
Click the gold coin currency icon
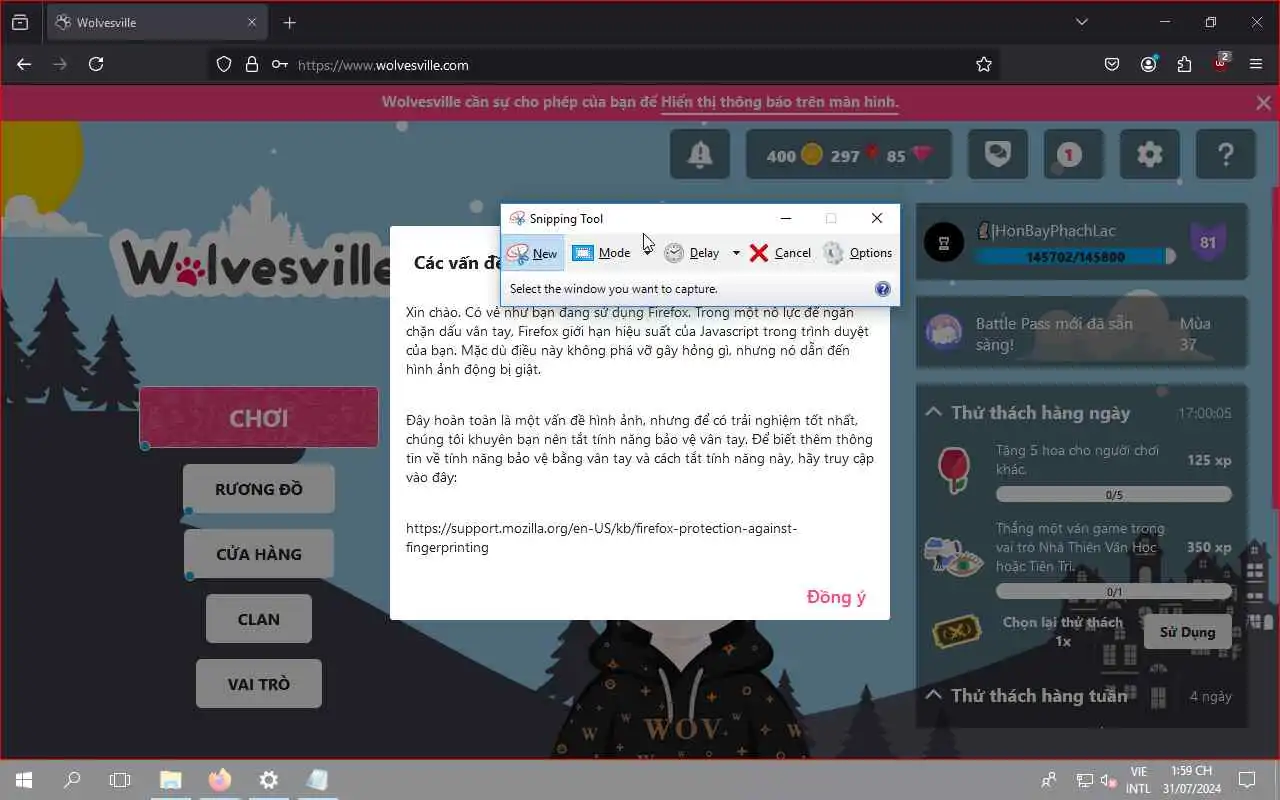812,155
